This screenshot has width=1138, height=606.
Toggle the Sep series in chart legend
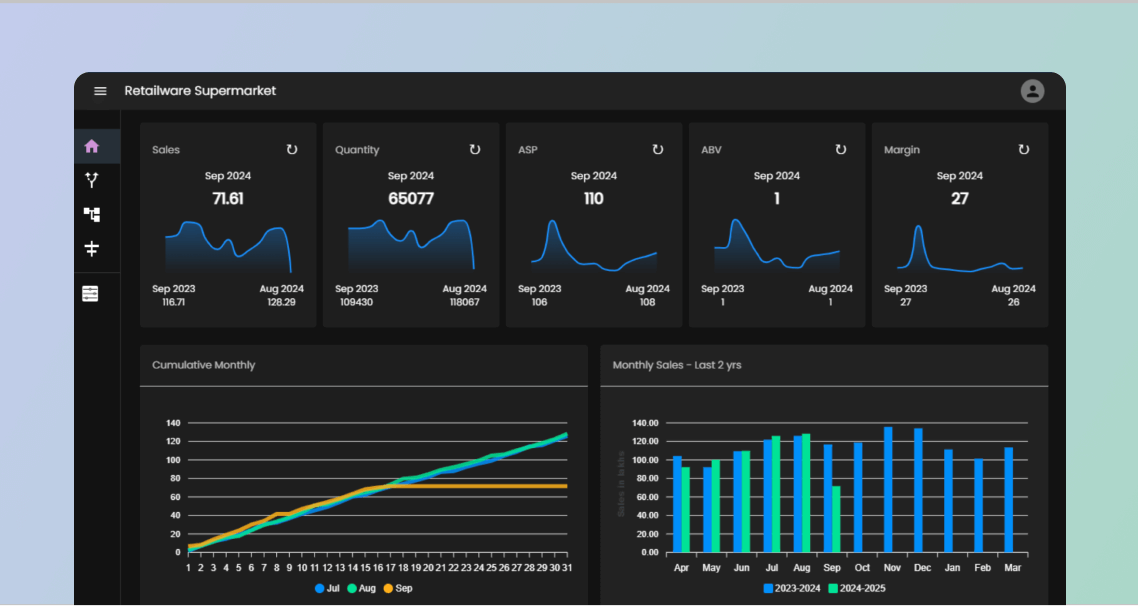coord(397,588)
